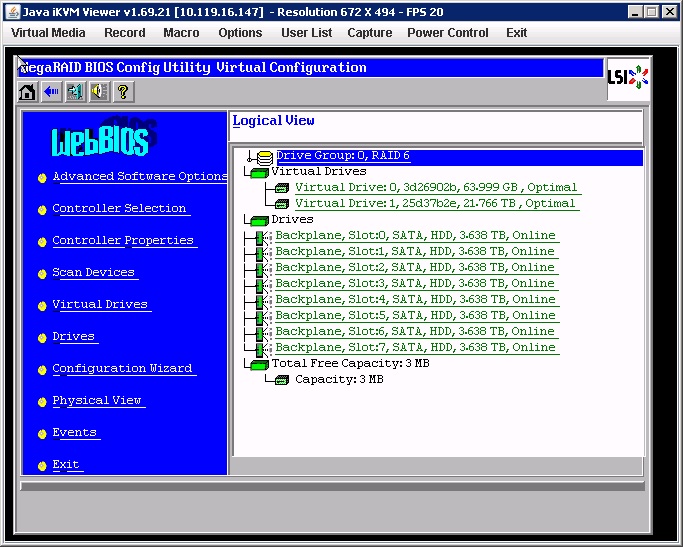This screenshot has width=683, height=547.
Task: Click the Home toolbar icon
Action: pos(27,92)
